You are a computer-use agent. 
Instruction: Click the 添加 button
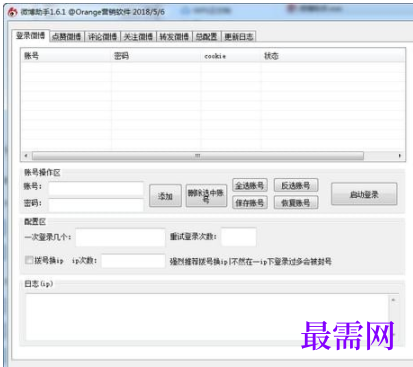click(165, 196)
